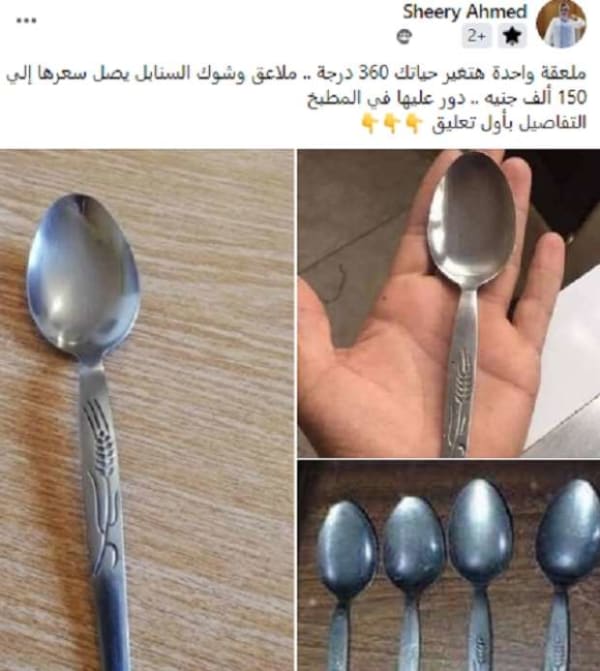Click the number 360 in the post text
This screenshot has width=600, height=671.
pos(372,74)
